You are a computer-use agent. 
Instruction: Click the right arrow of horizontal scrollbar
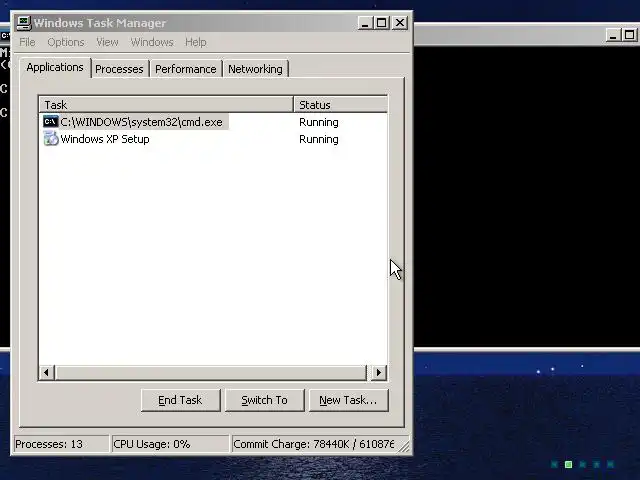[379, 372]
